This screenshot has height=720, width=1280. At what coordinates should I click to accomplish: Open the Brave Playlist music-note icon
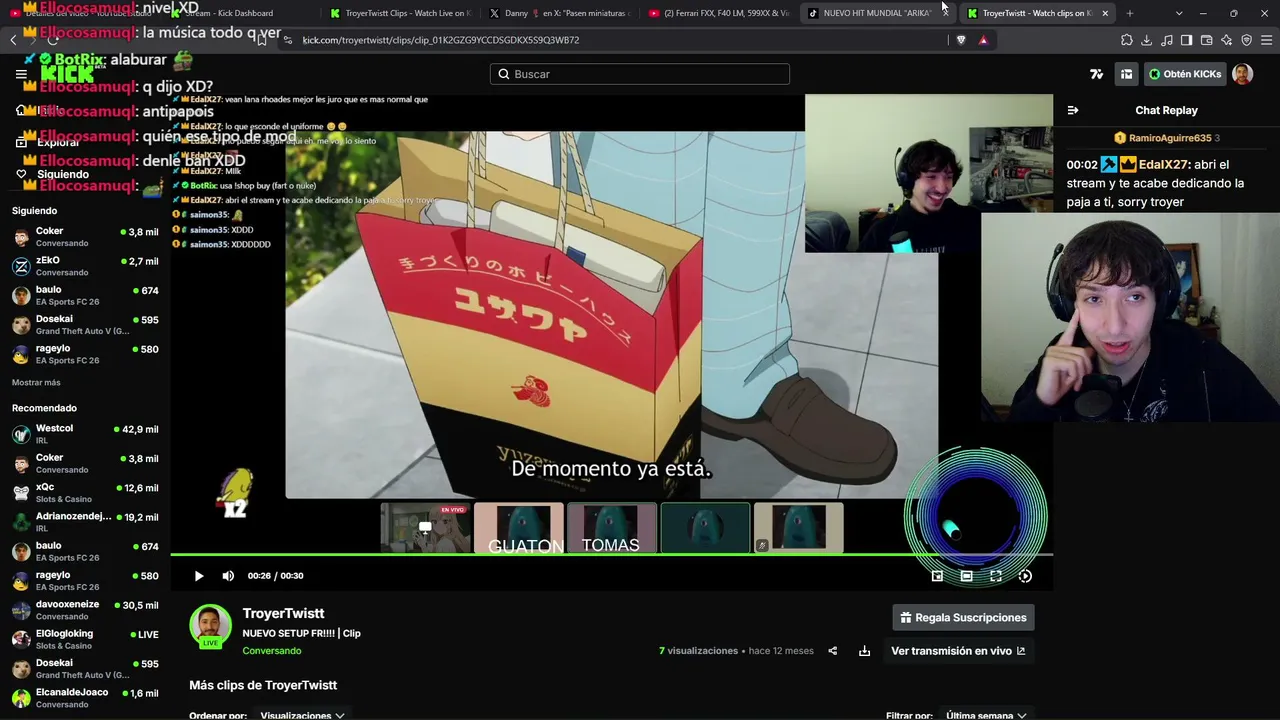(x=1166, y=40)
